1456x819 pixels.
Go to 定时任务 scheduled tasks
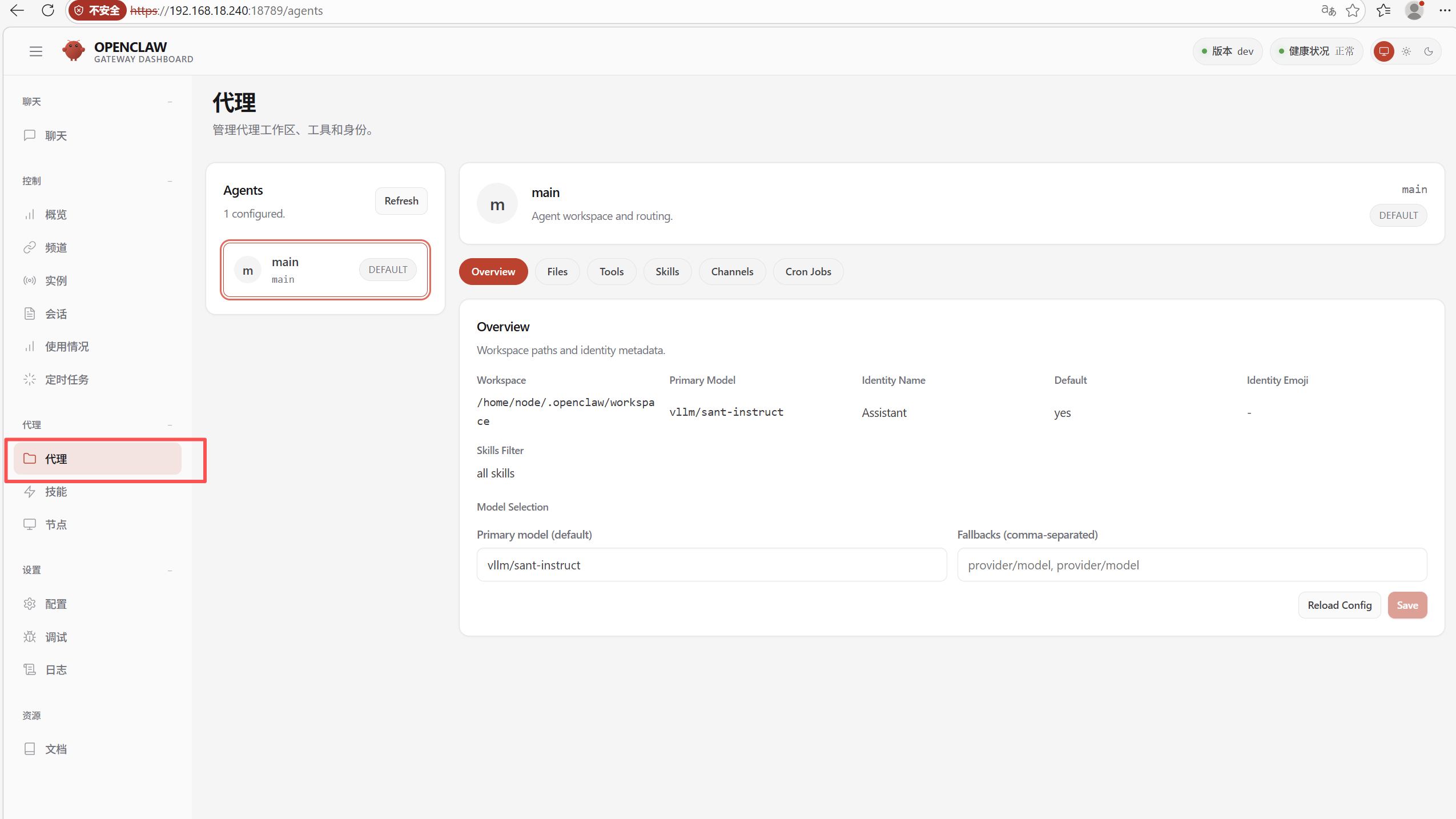67,379
